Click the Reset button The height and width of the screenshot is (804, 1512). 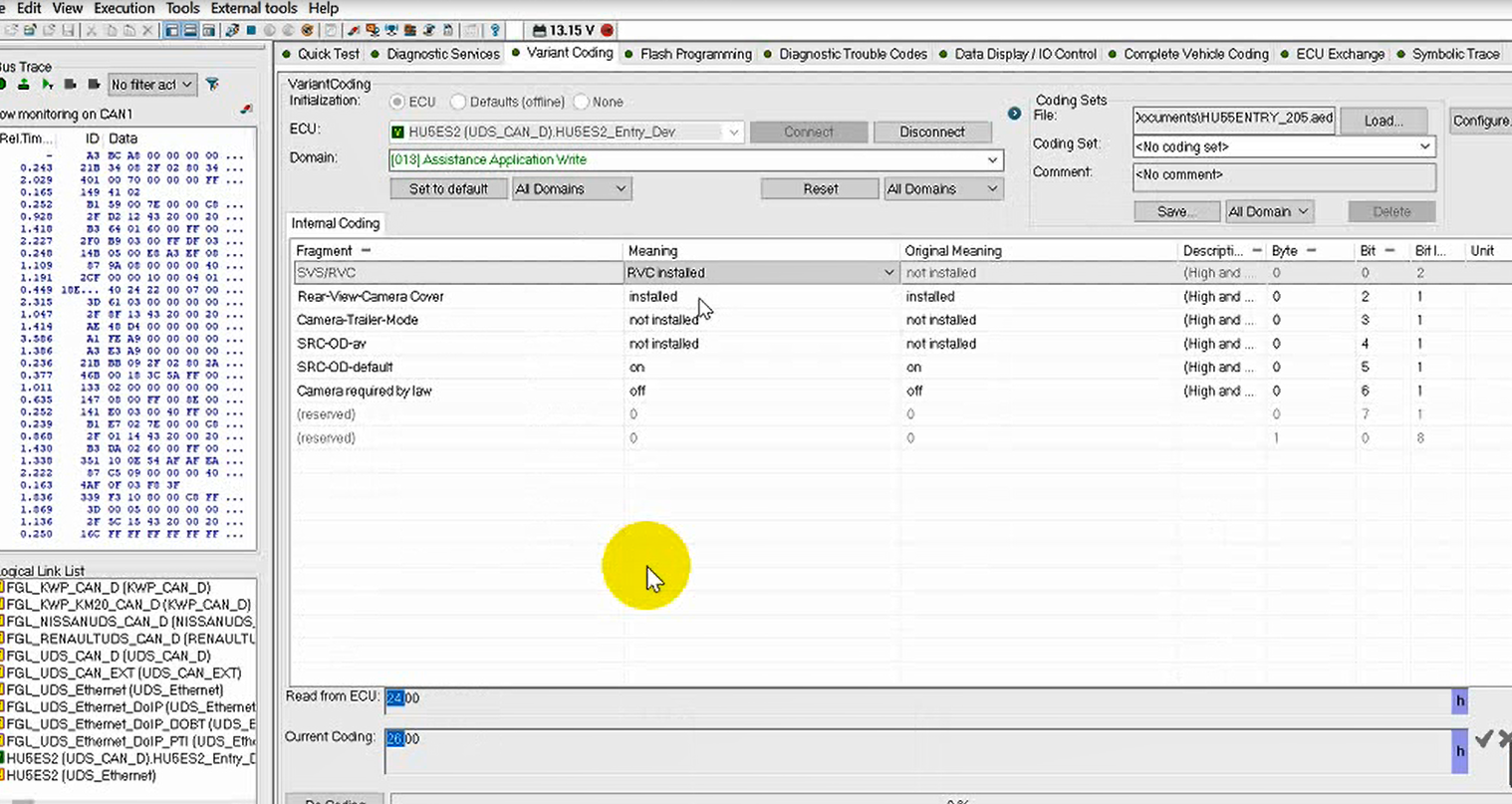click(821, 188)
